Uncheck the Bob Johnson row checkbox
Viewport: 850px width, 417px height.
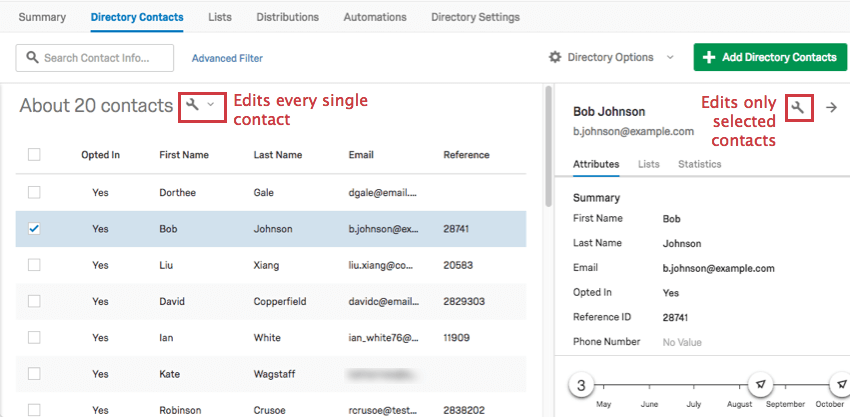(x=34, y=229)
